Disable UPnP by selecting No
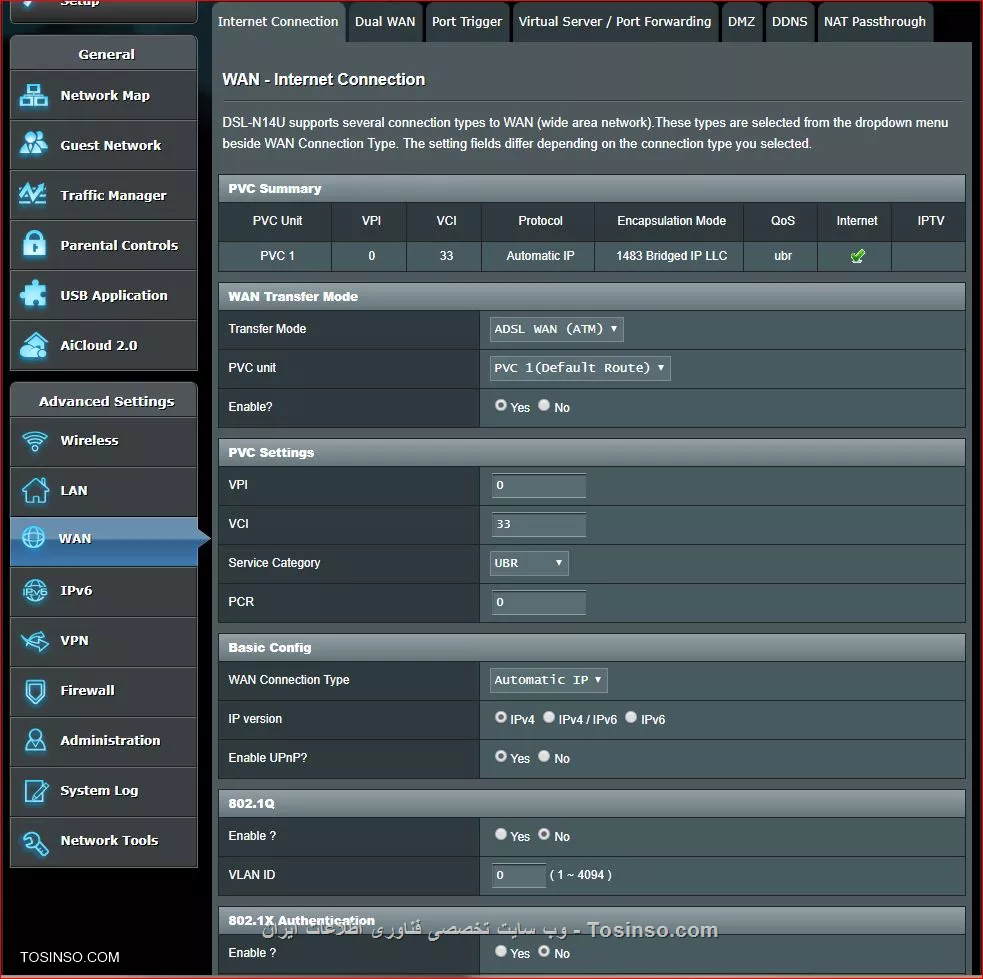Viewport: 983px width, 979px height. point(544,756)
